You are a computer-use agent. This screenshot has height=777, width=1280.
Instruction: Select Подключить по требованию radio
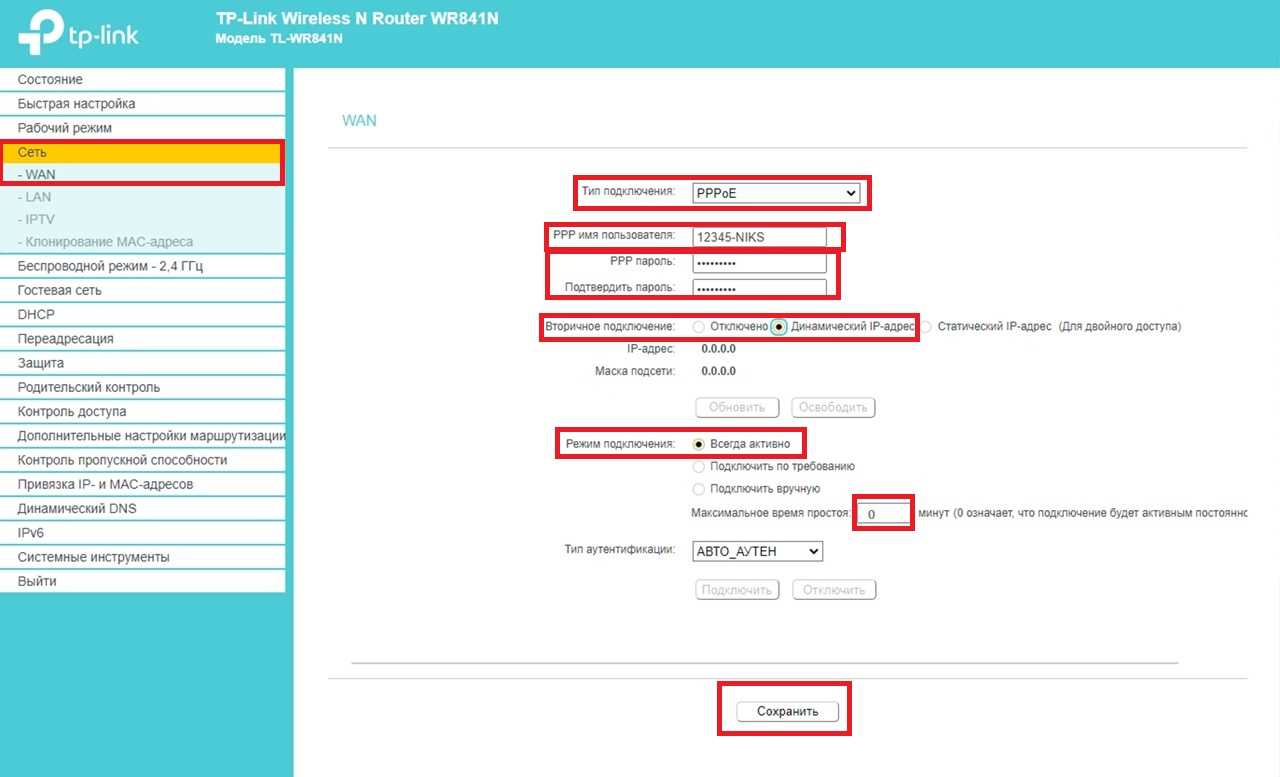(698, 467)
